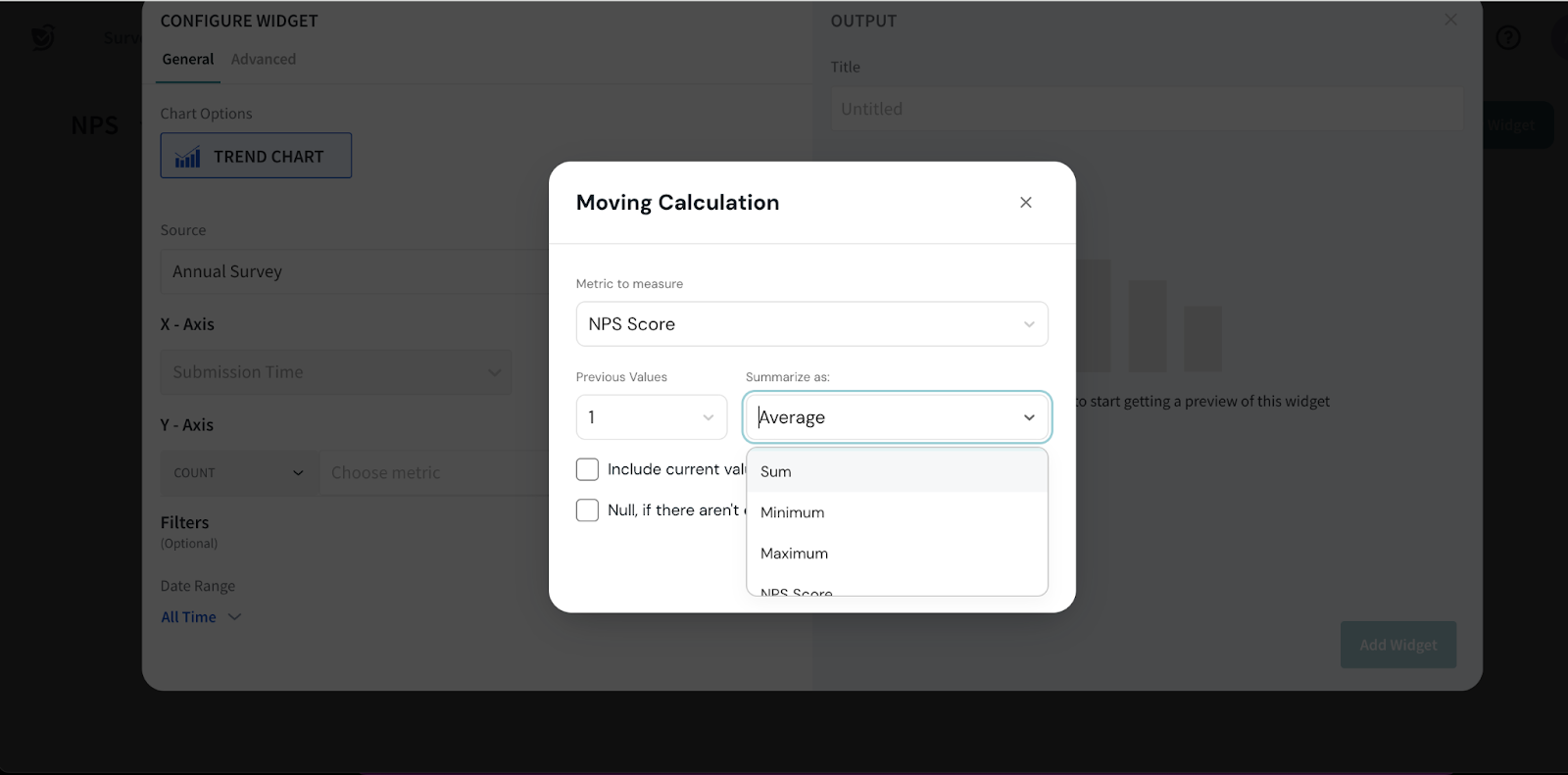Click the Summarize as chevron arrow

(x=1029, y=417)
